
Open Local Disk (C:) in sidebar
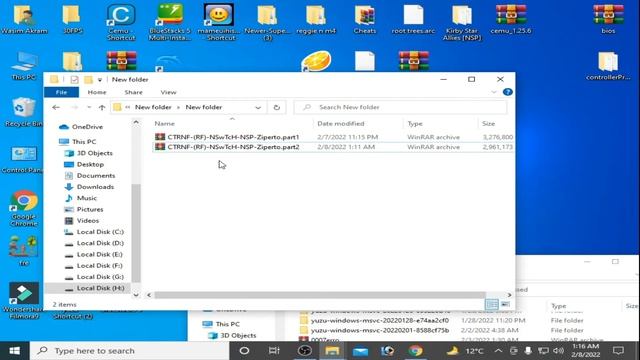click(x=94, y=232)
